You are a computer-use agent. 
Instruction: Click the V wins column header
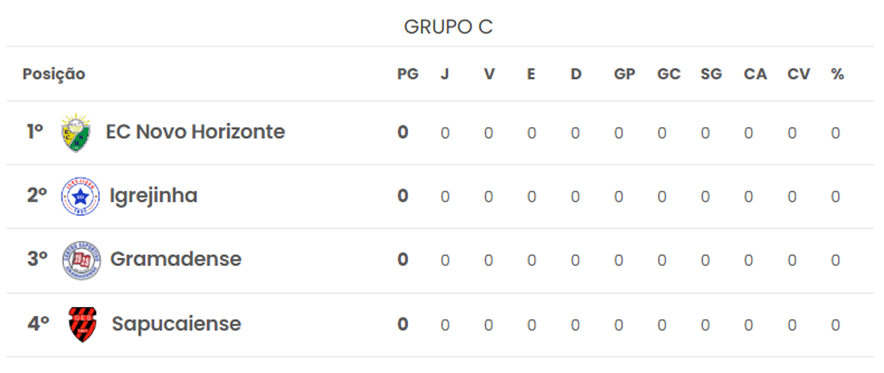pos(489,74)
